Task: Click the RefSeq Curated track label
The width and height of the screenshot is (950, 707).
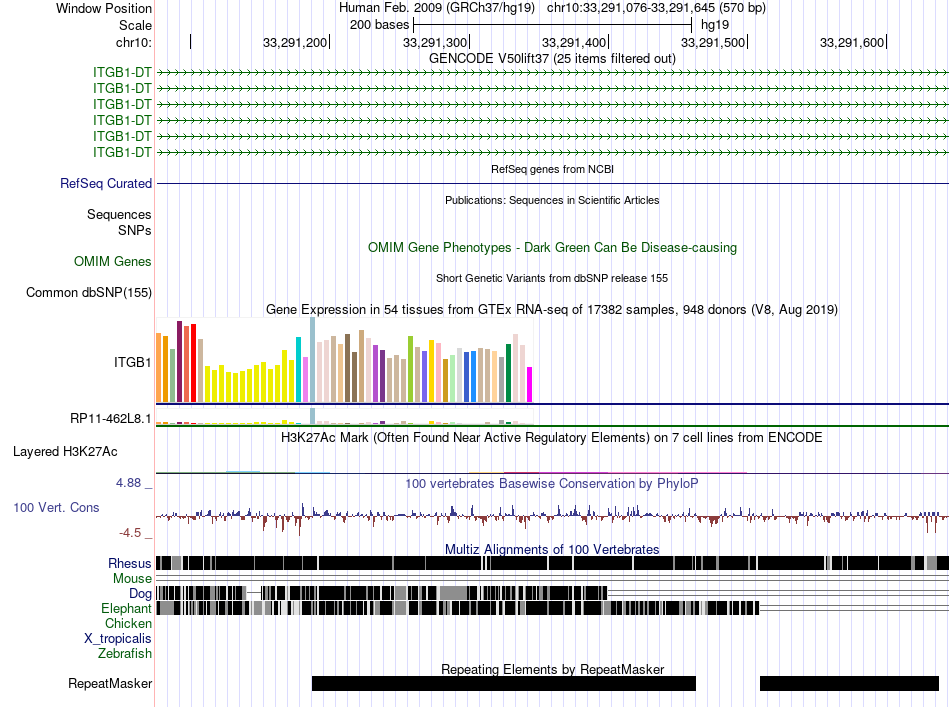Action: pyautogui.click(x=106, y=183)
